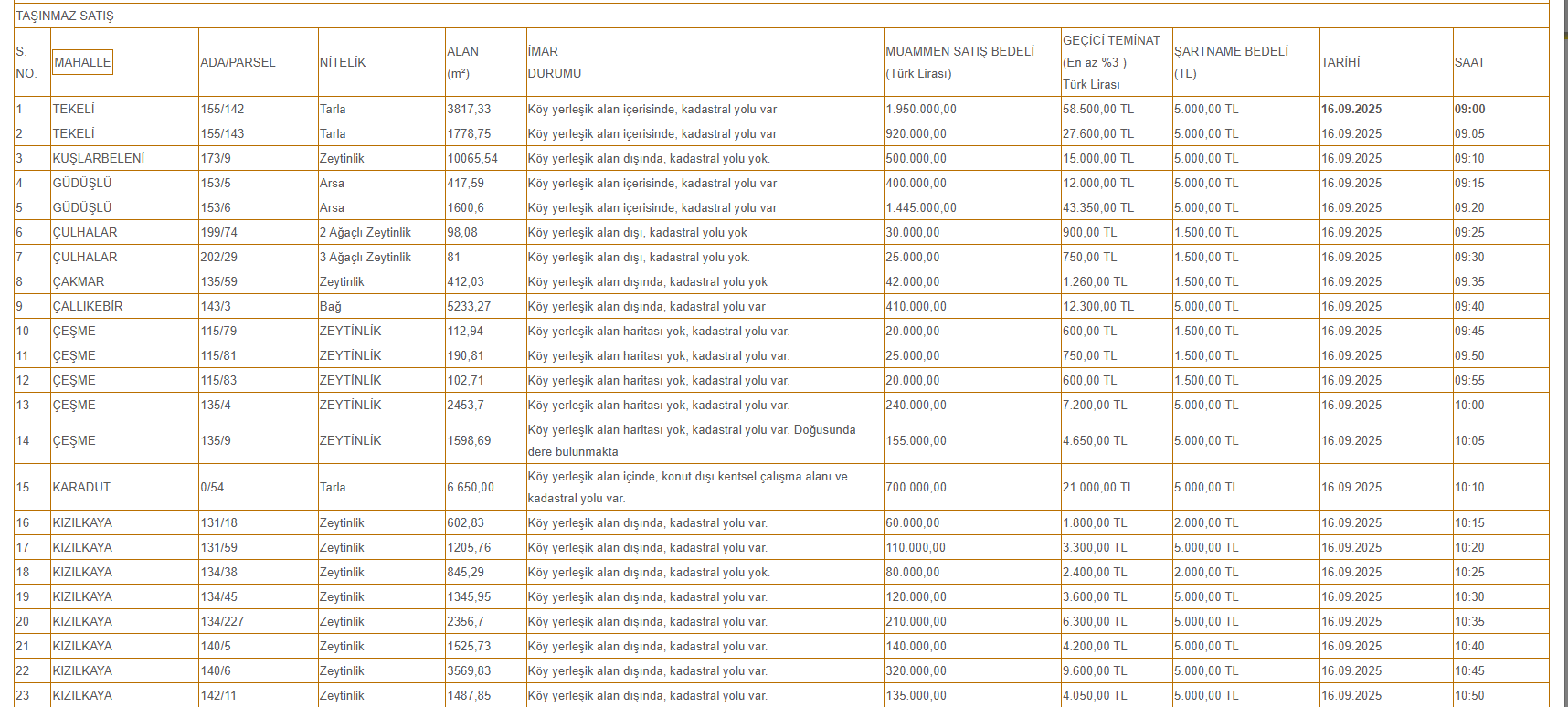
Task: Click the MUAMMEN SATIŞ BEDELİ header
Action: [x=960, y=62]
